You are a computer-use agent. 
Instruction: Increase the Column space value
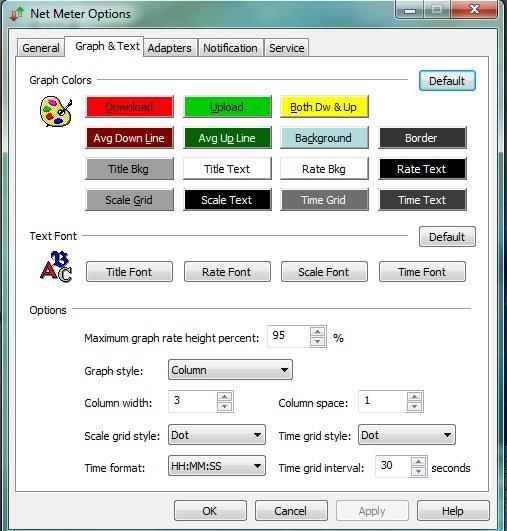(415, 397)
